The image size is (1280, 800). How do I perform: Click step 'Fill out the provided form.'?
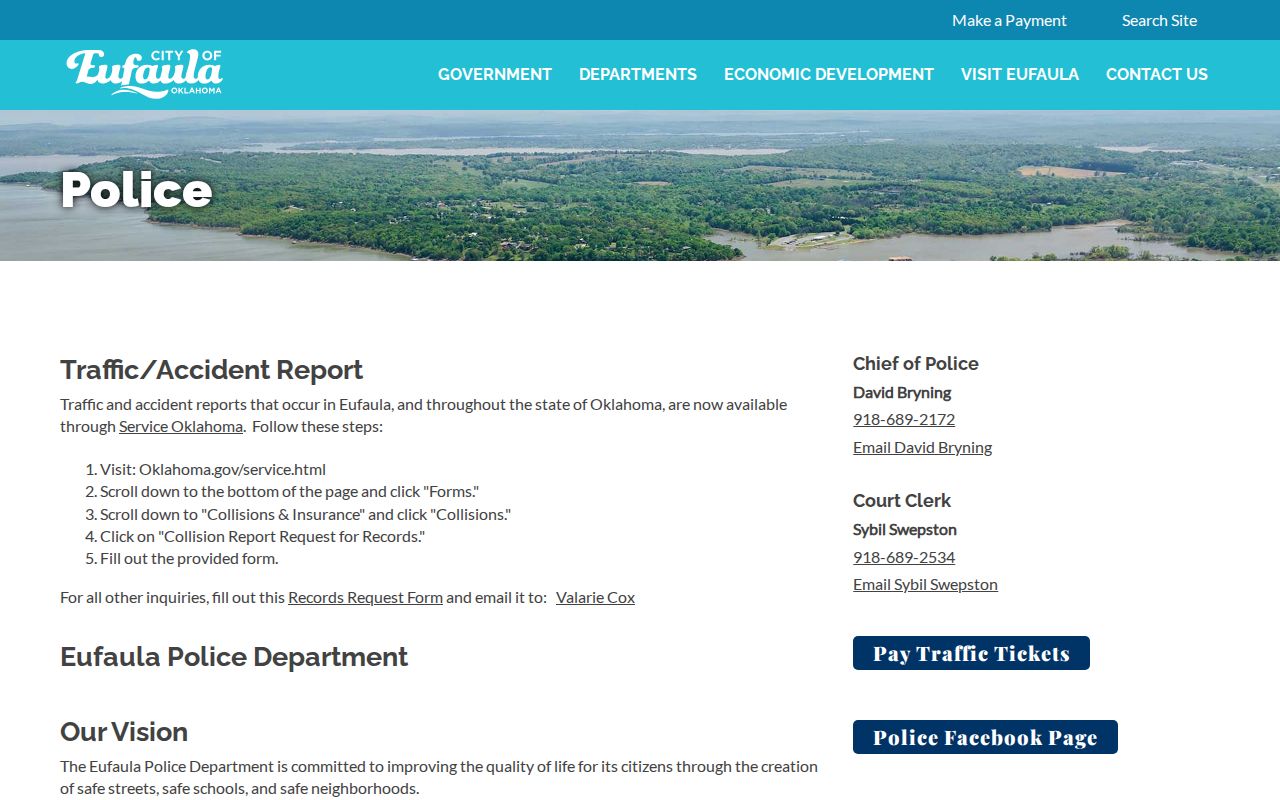[x=189, y=558]
